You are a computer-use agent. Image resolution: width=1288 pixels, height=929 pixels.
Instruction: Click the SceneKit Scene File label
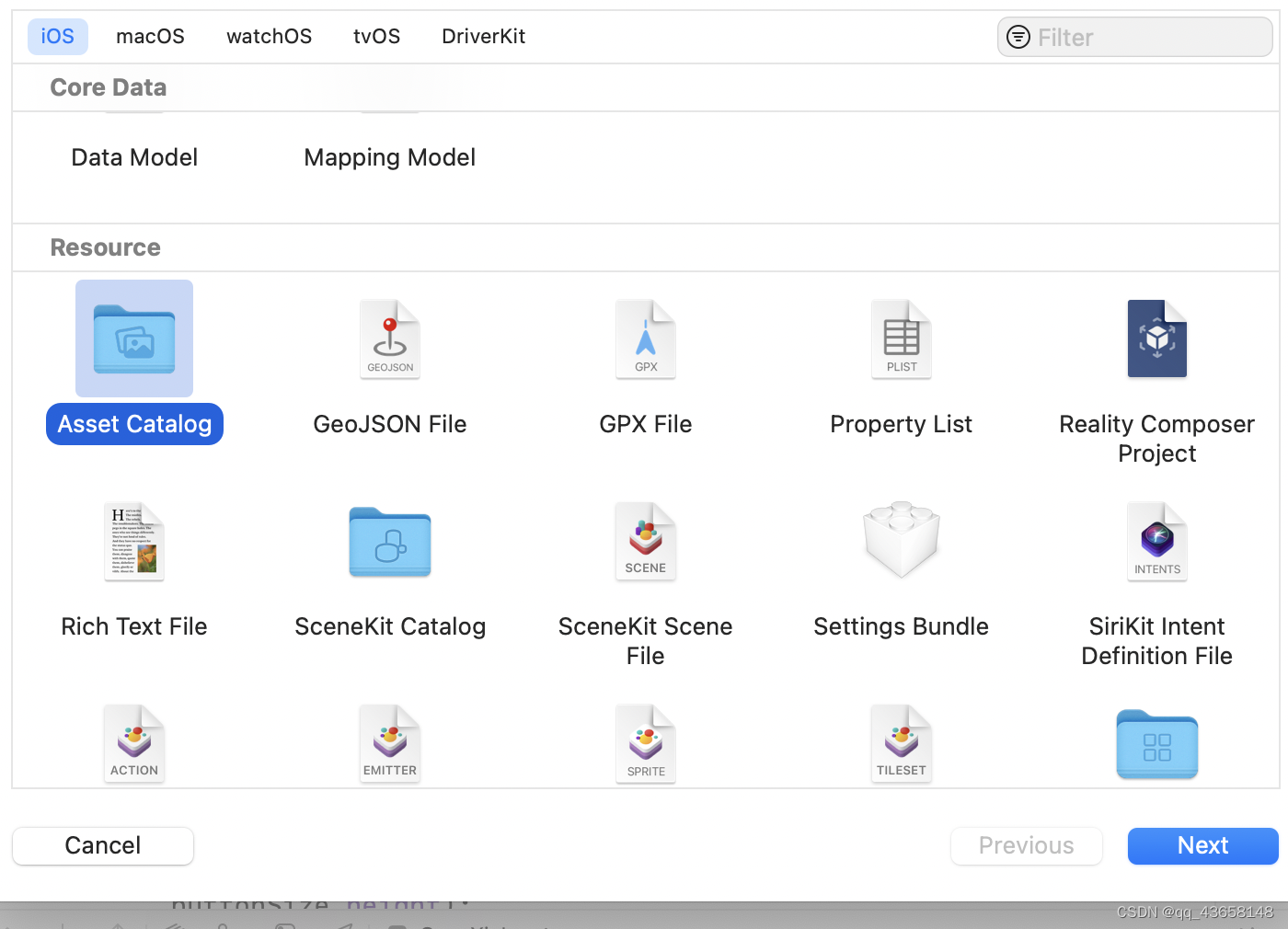[646, 641]
